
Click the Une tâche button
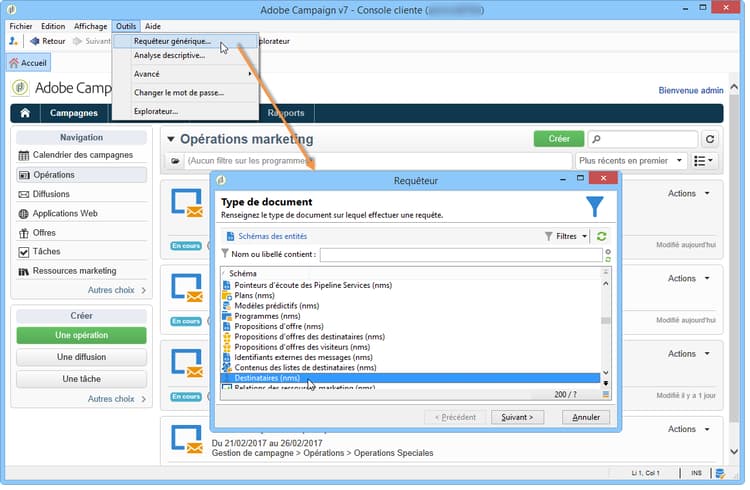click(81, 379)
